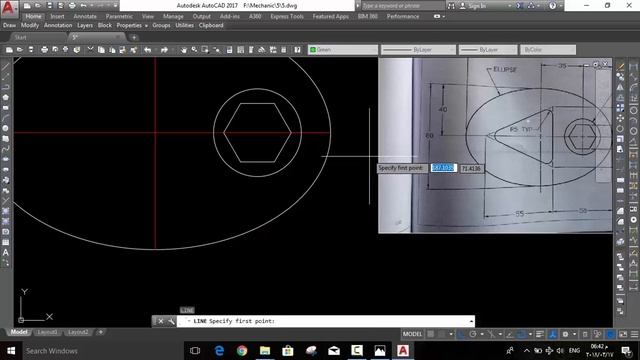Viewport: 640px width, 360px height.
Task: Open the AutoCAD application menu logo
Action: (x=8, y=7)
